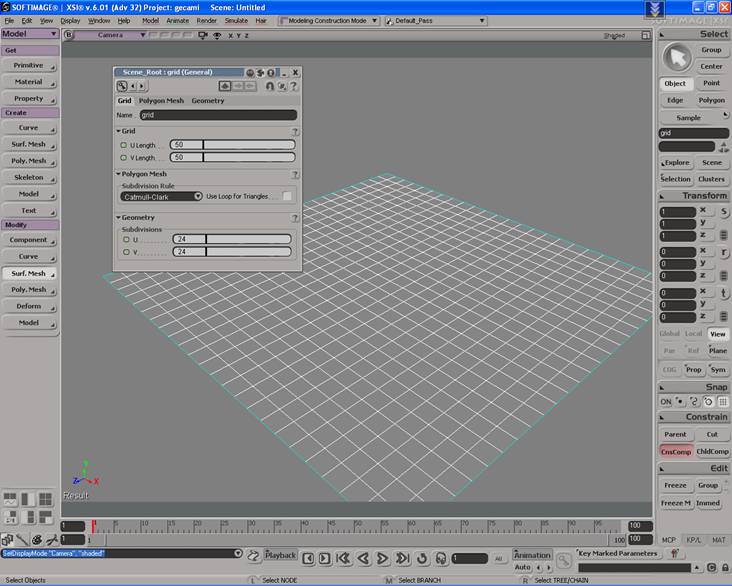732x586 pixels.
Task: Open the Render menu
Action: point(206,20)
